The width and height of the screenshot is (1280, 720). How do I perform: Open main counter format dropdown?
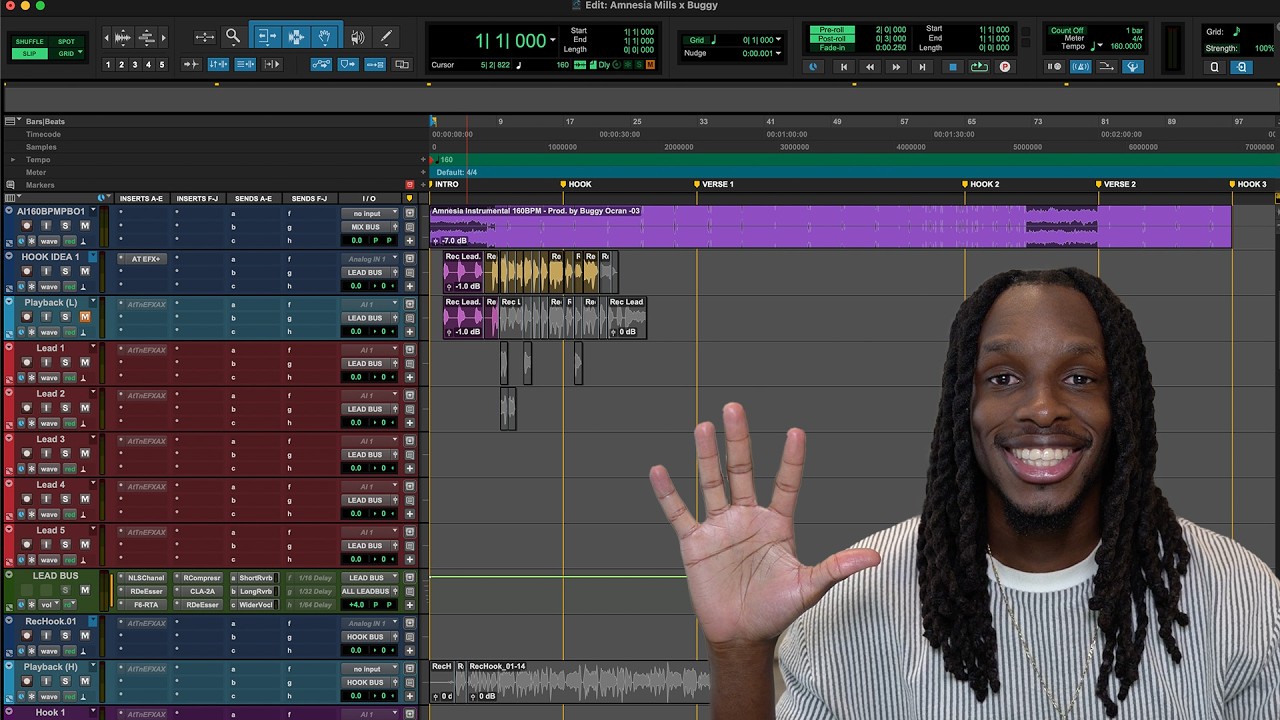tap(552, 41)
